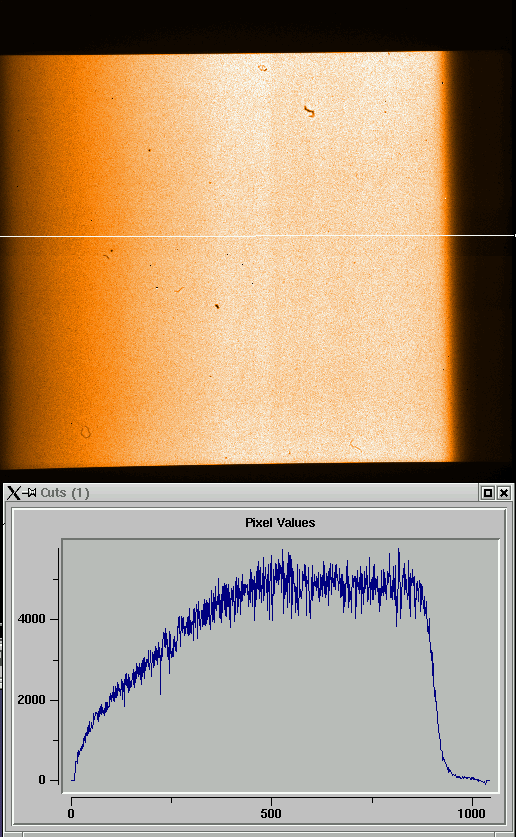The image size is (516, 837).
Task: Click the 0 label on y-axis
Action: (42, 780)
